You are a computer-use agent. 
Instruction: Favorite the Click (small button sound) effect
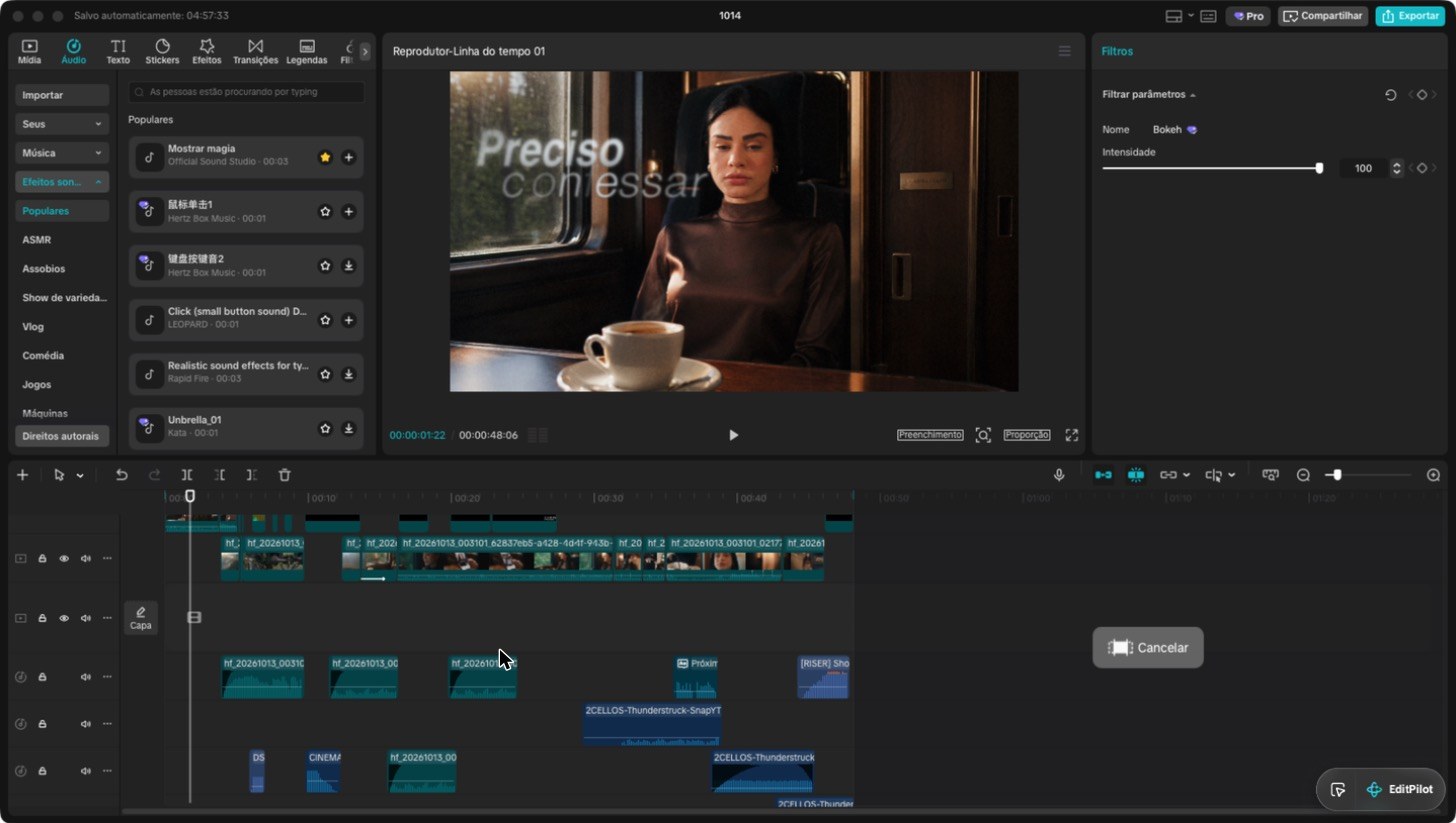pyautogui.click(x=325, y=320)
